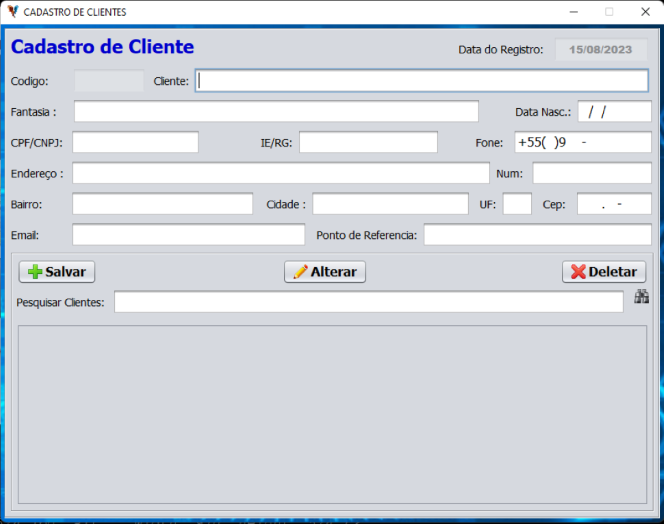This screenshot has height=524, width=664.
Task: Click the application logo in title bar
Action: click(12, 12)
